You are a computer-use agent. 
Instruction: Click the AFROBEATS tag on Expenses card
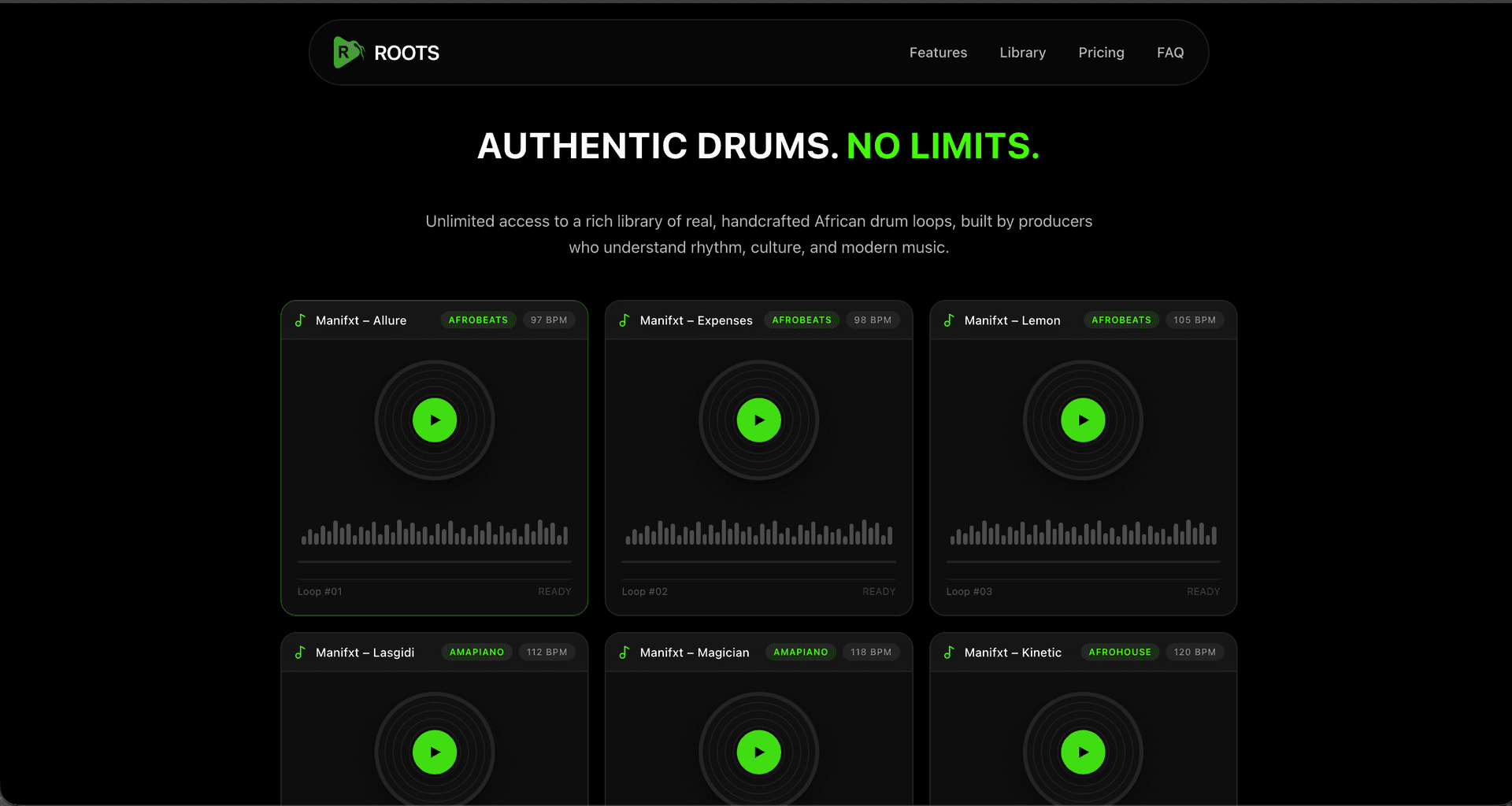(802, 320)
